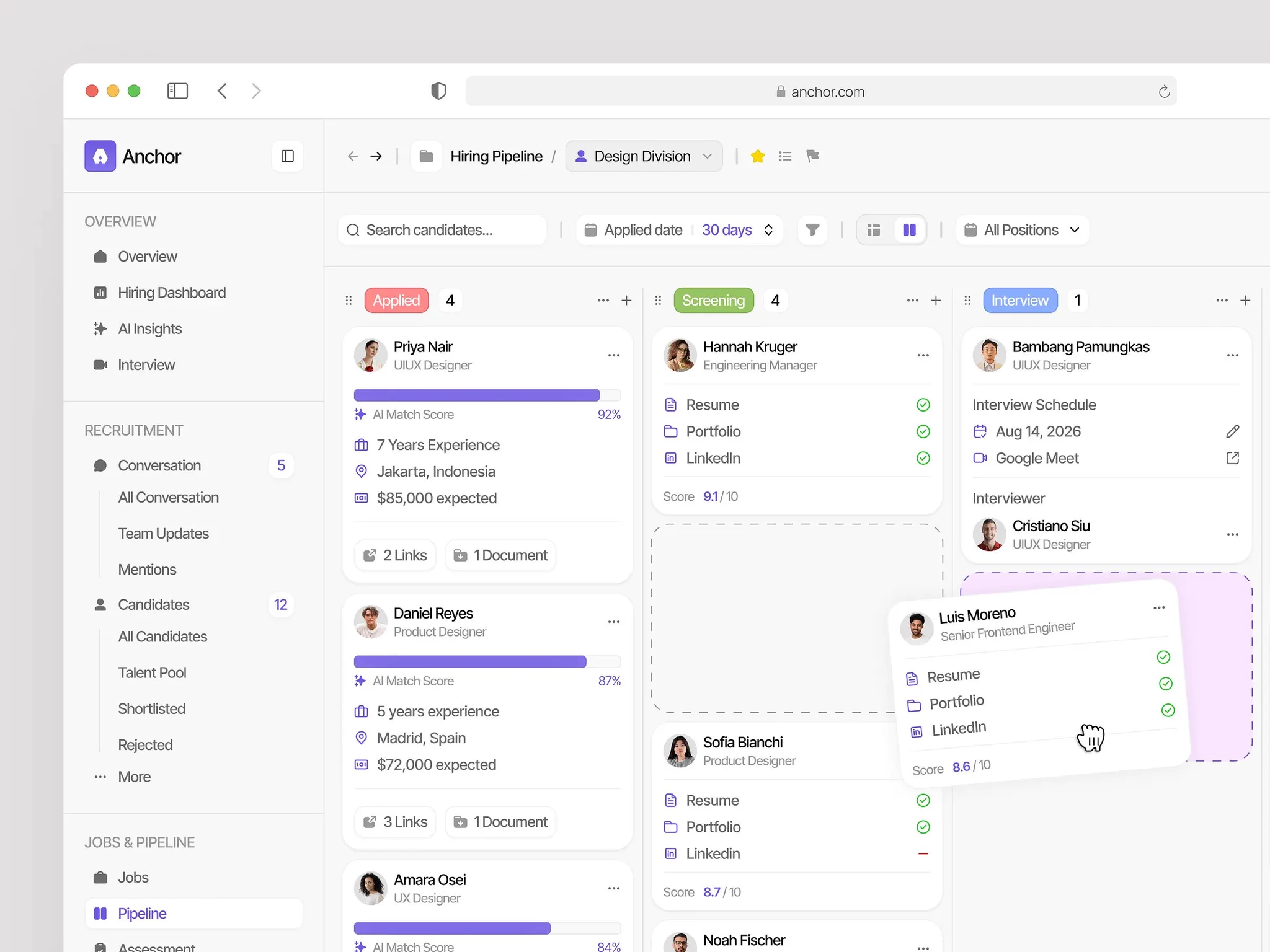Collapse the Conversation sidebar group
Image resolution: width=1270 pixels, height=952 pixels.
[159, 465]
